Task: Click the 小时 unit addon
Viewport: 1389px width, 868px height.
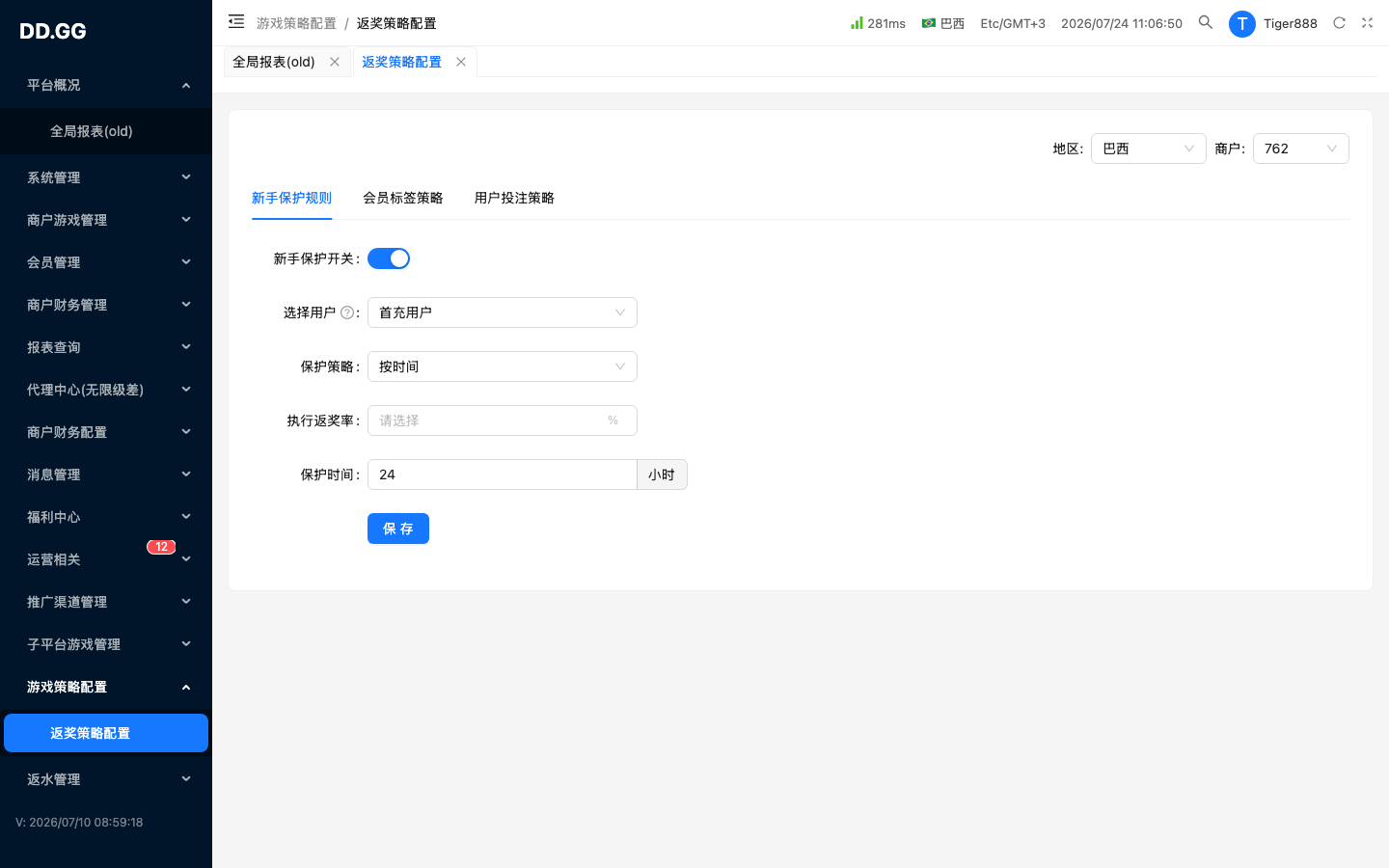Action: tap(662, 475)
